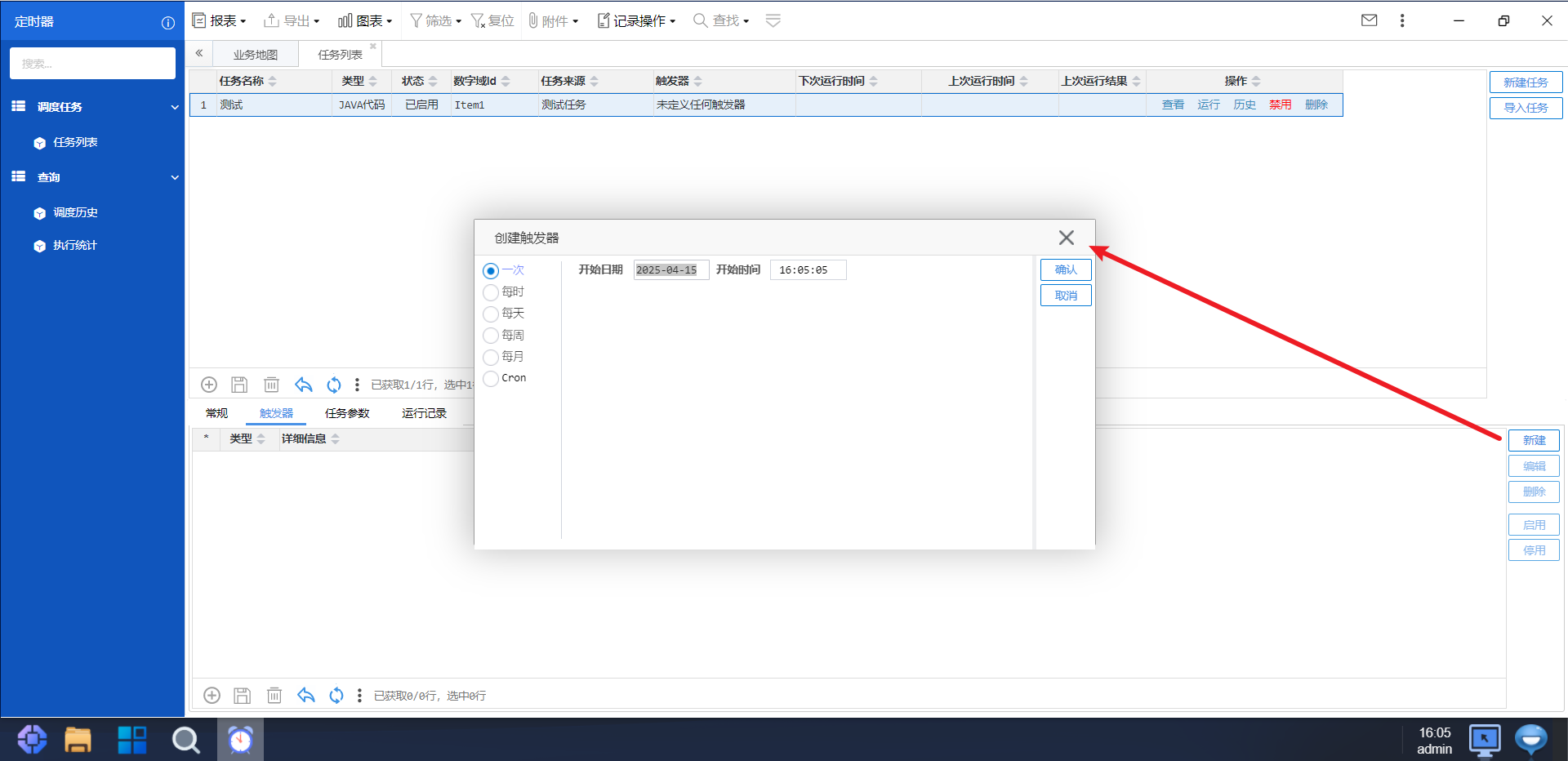Screen dimensions: 1568x761
Task: Open the 图表 dropdown menu
Action: click(x=365, y=20)
